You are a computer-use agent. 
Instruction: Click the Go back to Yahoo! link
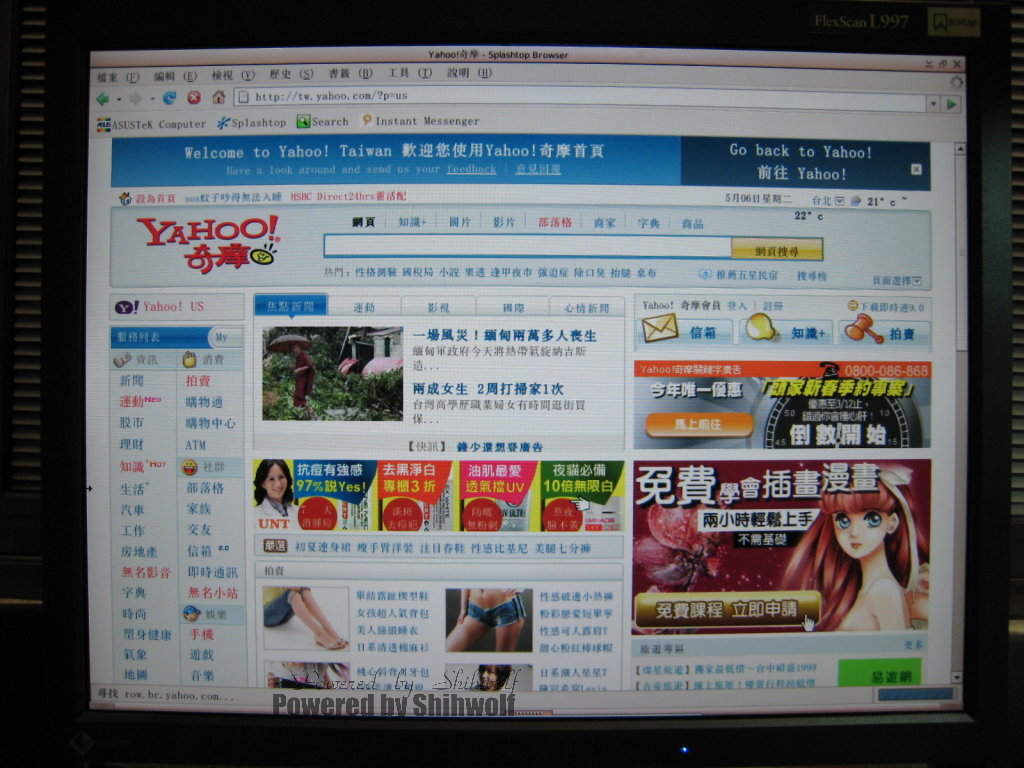click(x=801, y=152)
